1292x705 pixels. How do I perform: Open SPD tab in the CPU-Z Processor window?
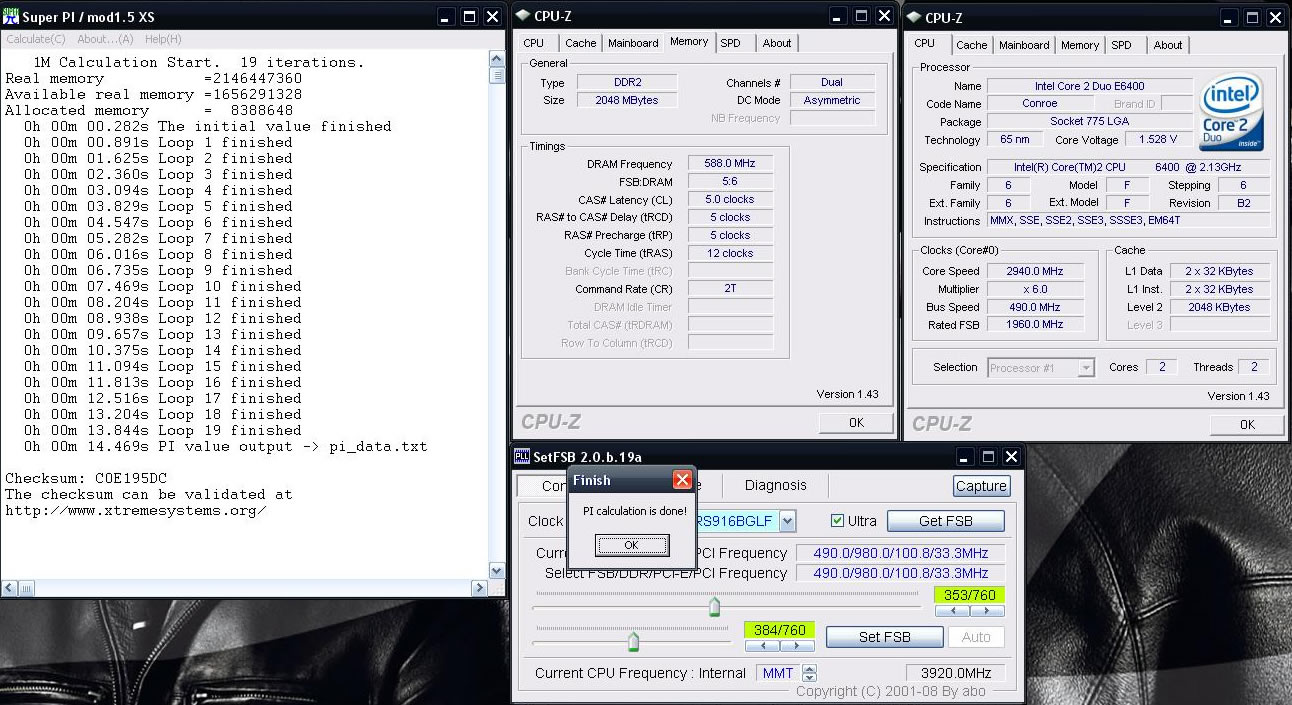(x=1122, y=45)
